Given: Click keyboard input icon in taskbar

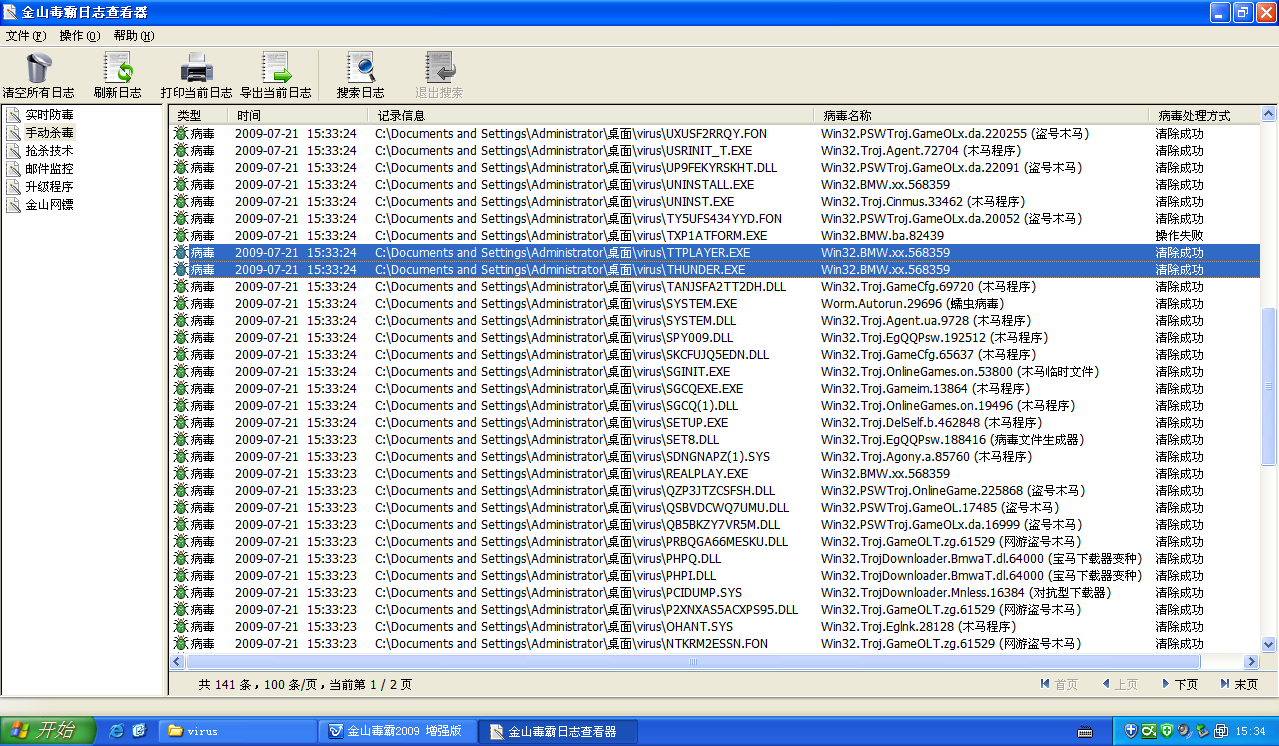Looking at the screenshot, I should 1084,731.
